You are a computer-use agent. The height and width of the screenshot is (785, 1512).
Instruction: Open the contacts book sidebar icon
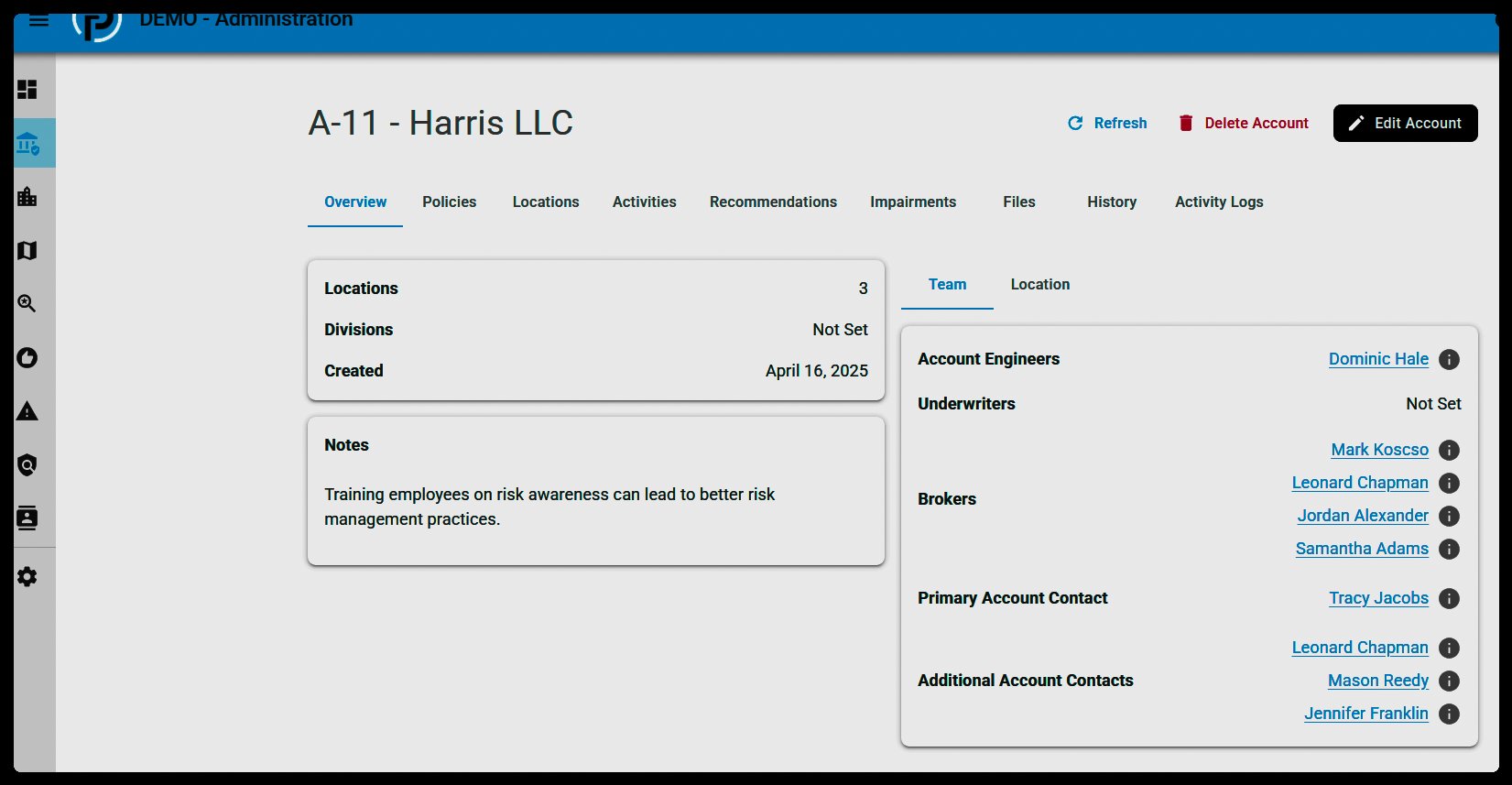coord(27,518)
